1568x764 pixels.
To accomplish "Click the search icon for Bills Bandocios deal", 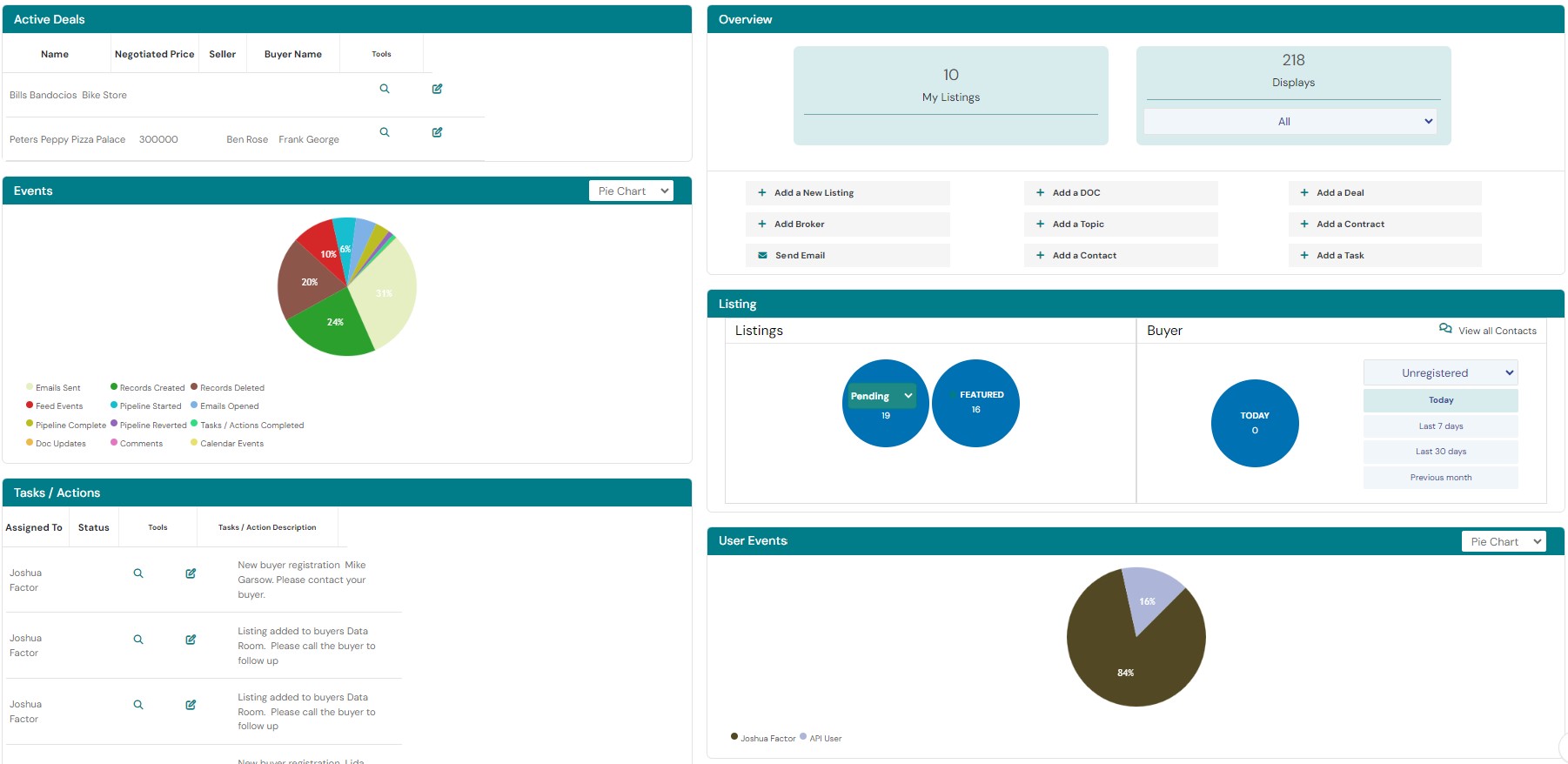I will [x=384, y=89].
